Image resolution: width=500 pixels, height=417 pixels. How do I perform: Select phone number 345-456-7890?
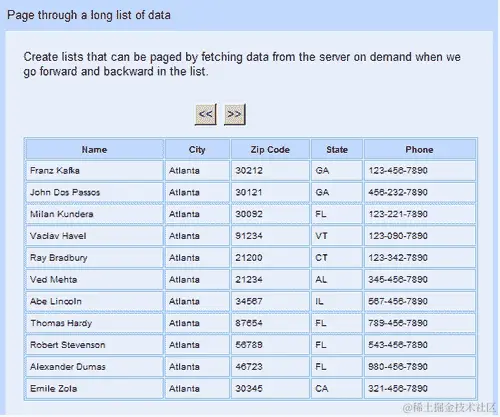tap(420, 279)
